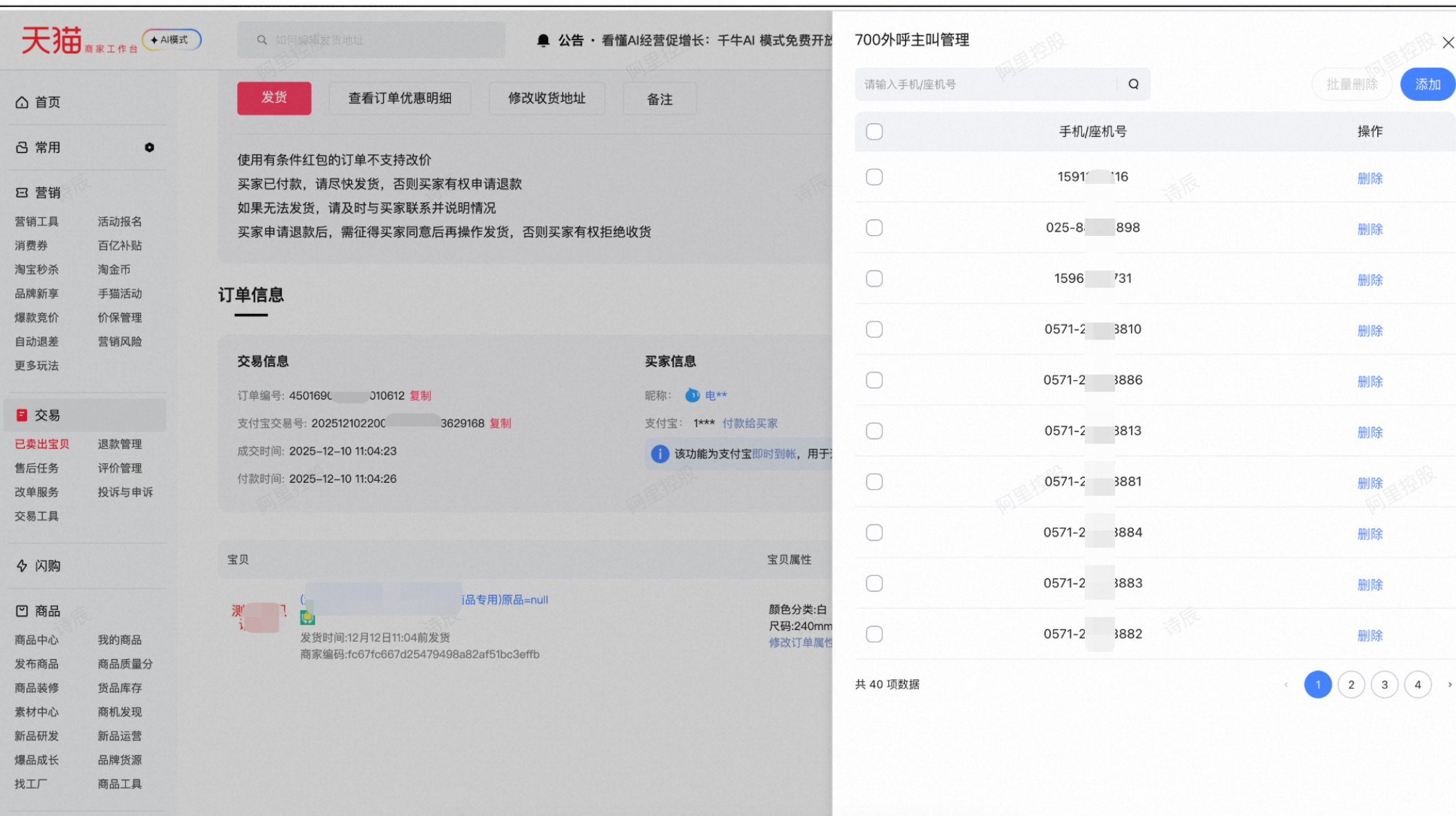
Task: Delete the number ending in 116
Action: [1370, 178]
